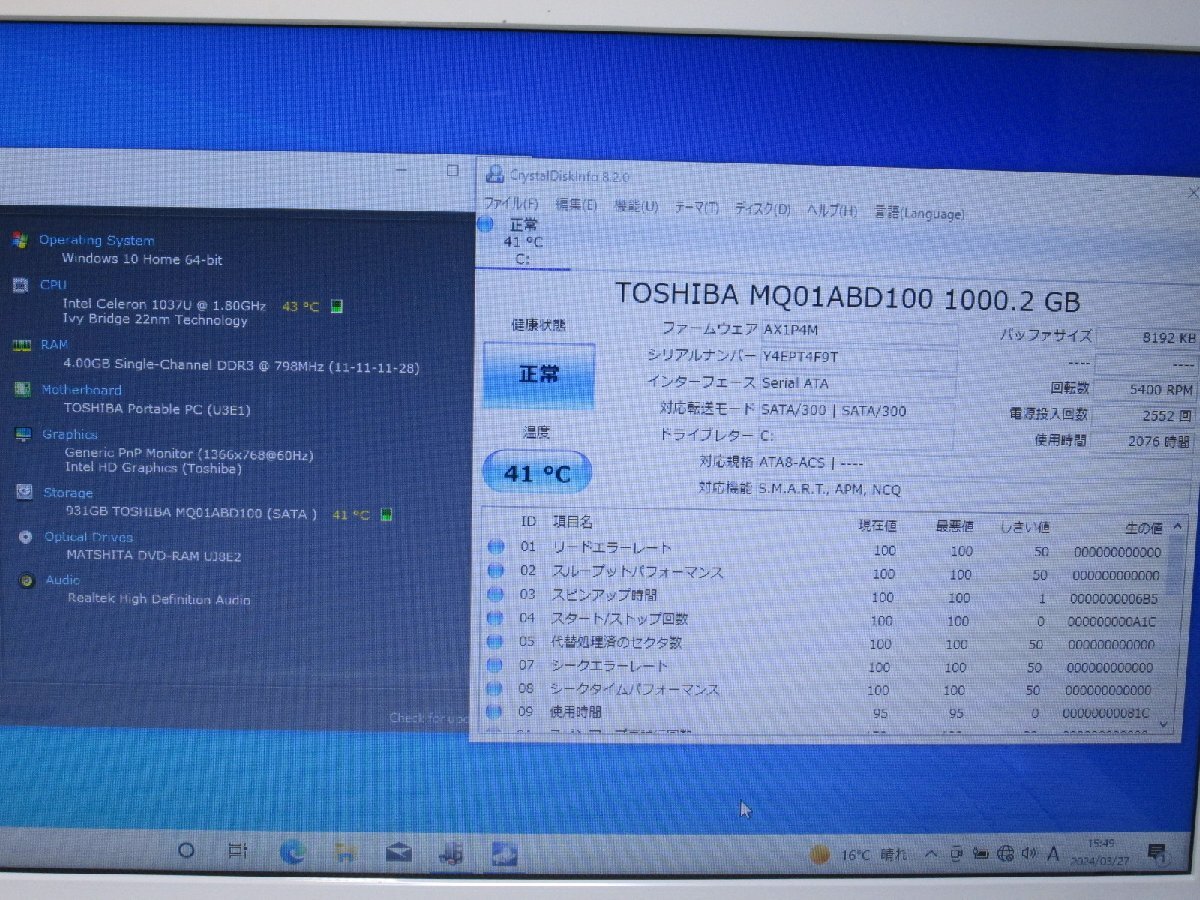The height and width of the screenshot is (900, 1200).
Task: Click the RAM module icon in Speccy
Action: (20, 345)
